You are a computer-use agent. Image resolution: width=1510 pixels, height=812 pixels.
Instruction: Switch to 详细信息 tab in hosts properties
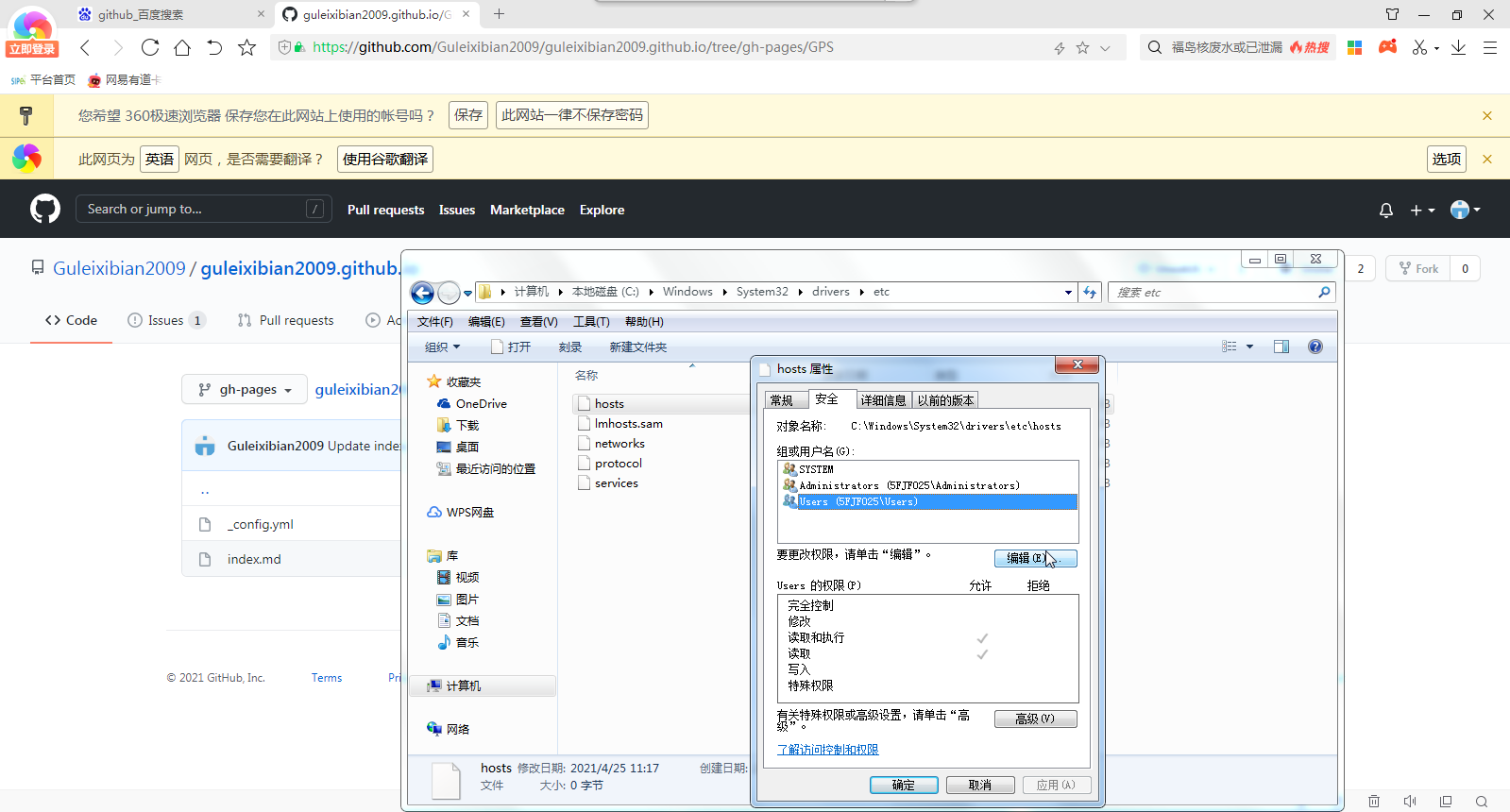883,400
